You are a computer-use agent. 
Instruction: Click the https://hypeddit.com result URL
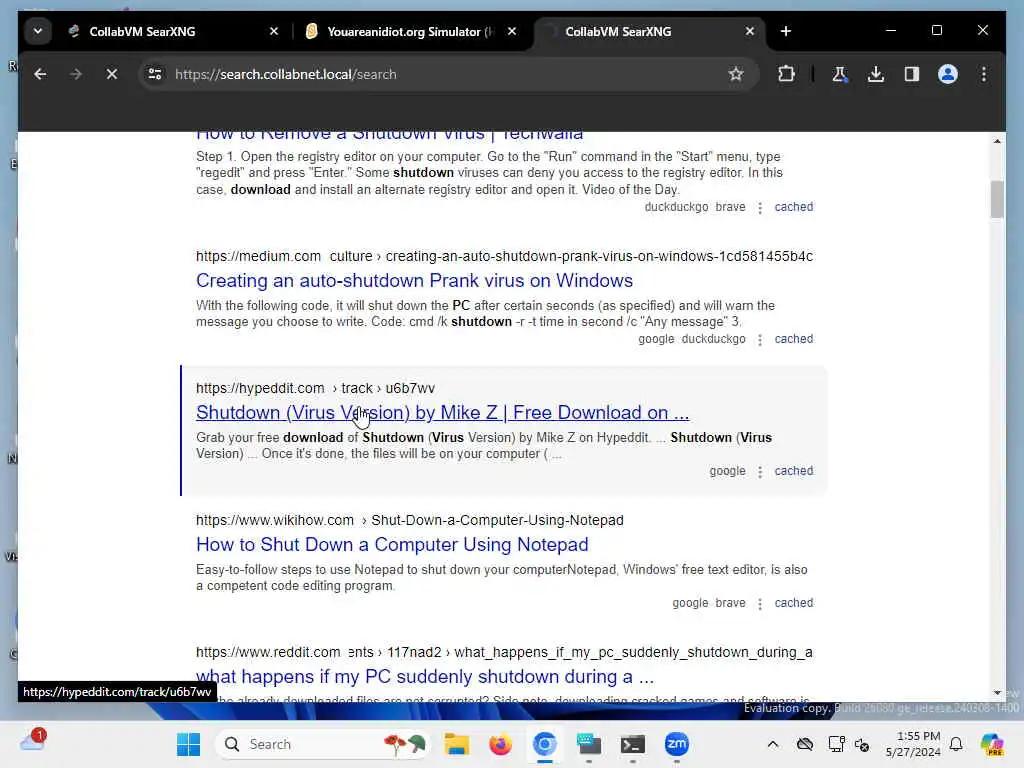315,389
